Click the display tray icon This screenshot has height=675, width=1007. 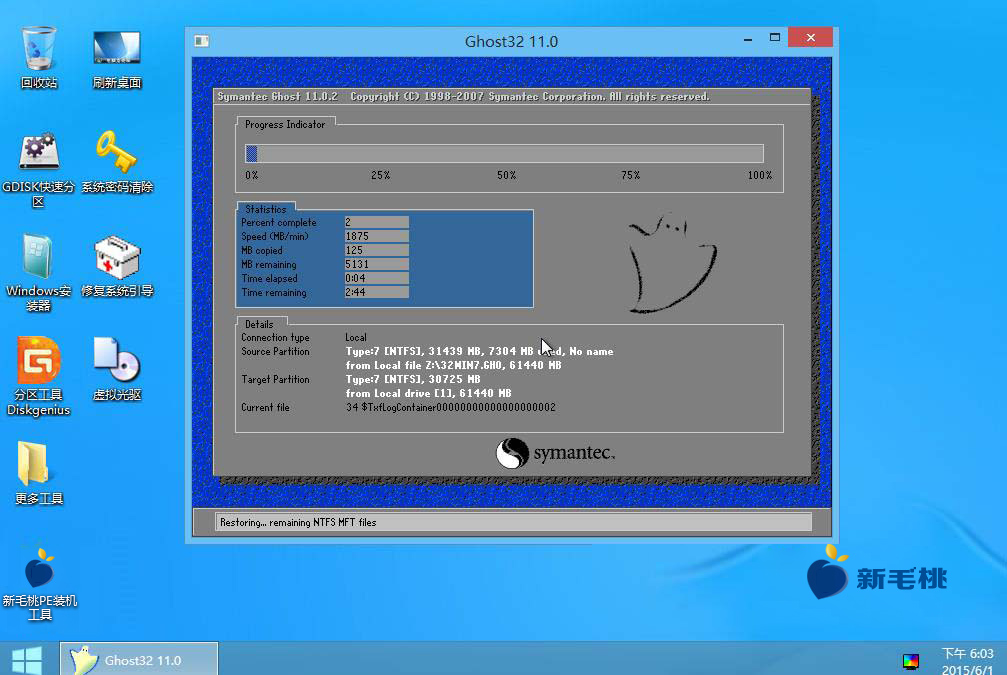click(x=910, y=661)
